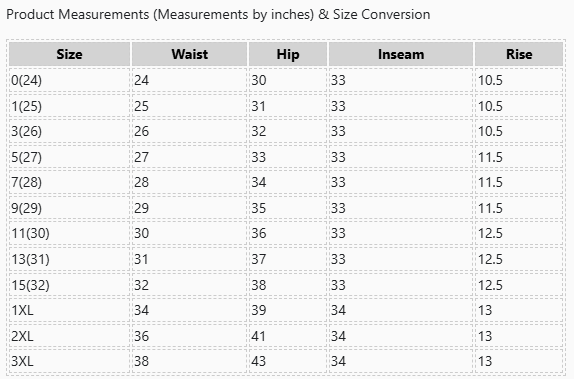
Task: Select the 13(31) size cell
Action: click(x=70, y=259)
